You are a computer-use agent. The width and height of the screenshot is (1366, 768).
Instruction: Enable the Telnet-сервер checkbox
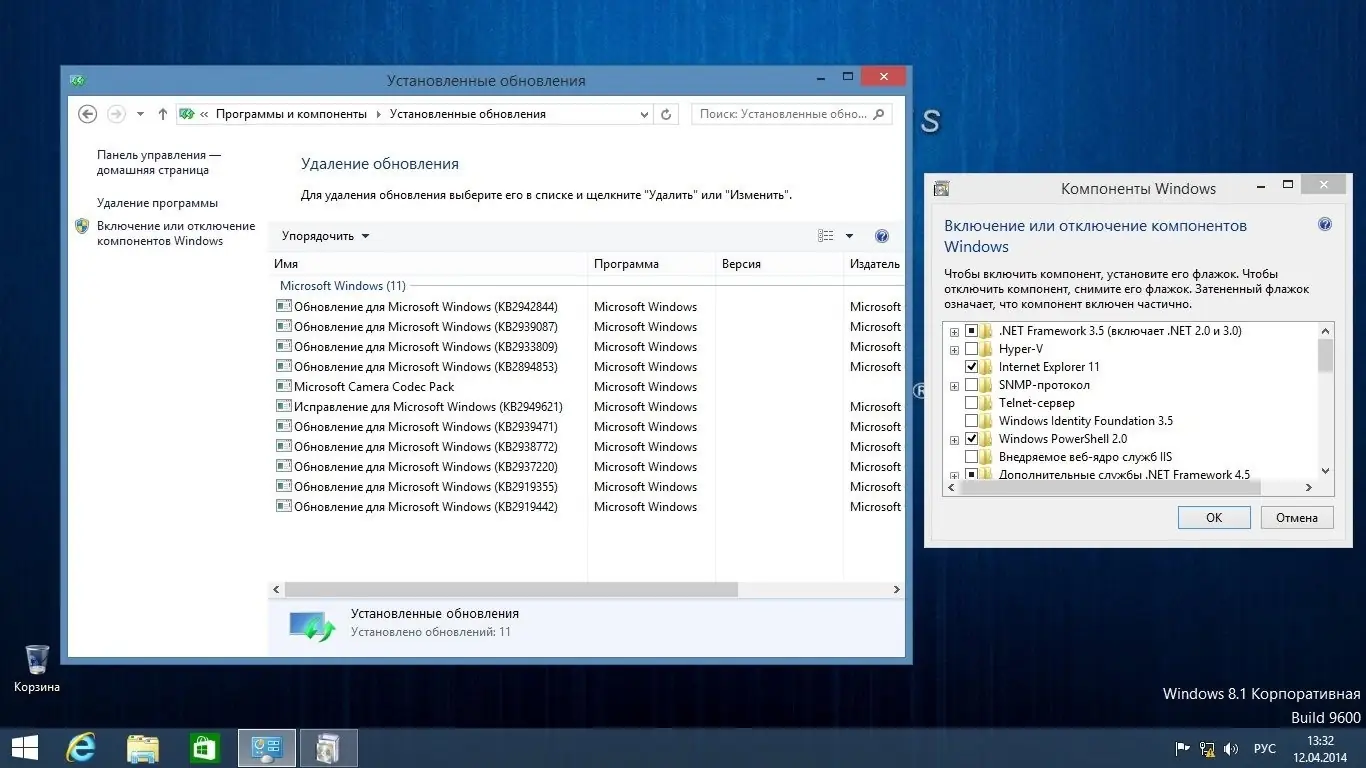pyautogui.click(x=971, y=403)
